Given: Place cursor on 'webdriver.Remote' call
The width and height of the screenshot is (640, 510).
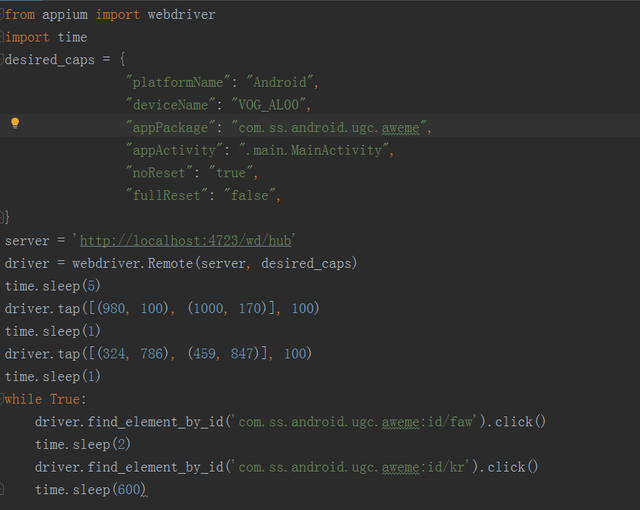Looking at the screenshot, I should point(132,264).
